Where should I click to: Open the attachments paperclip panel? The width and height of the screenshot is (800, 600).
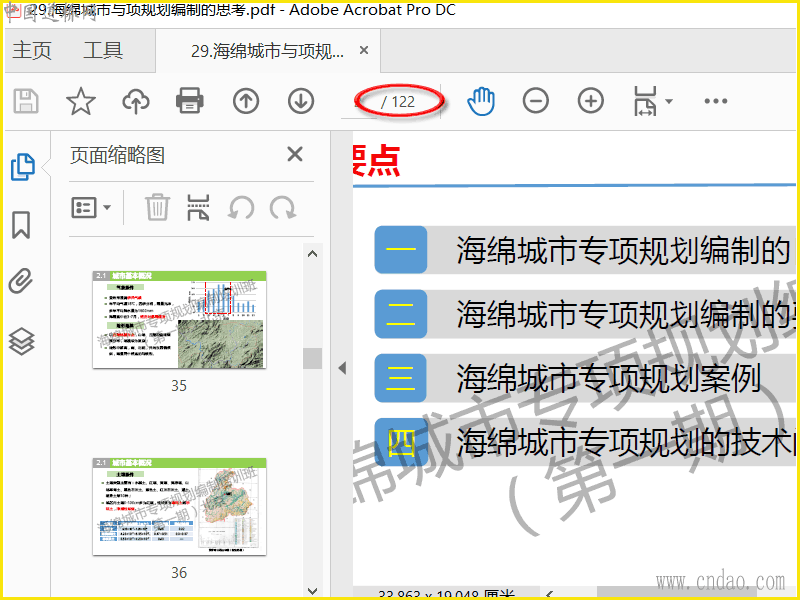(x=21, y=281)
